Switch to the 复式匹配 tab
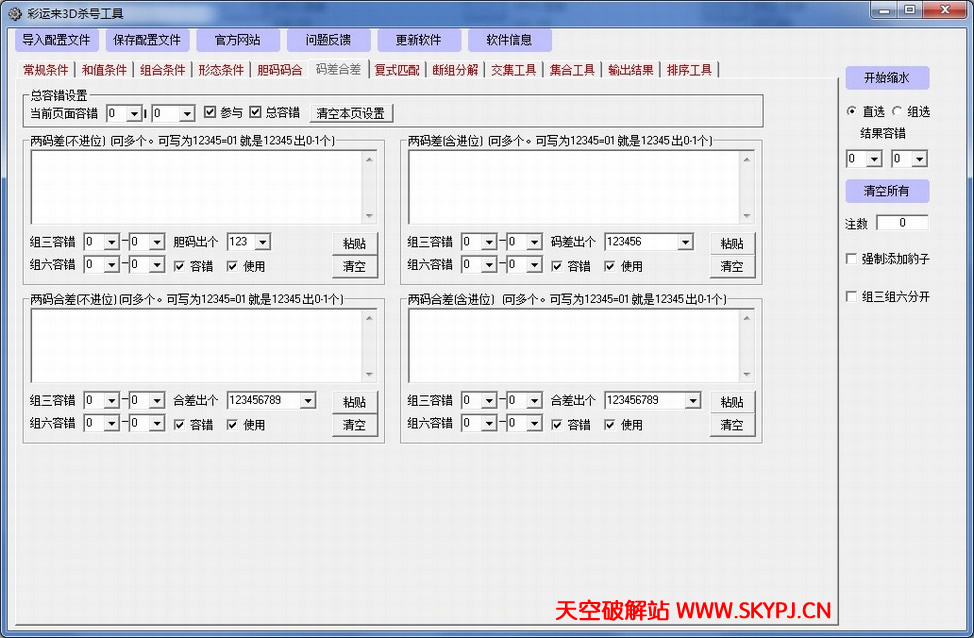Viewport: 974px width, 638px height. pos(398,70)
